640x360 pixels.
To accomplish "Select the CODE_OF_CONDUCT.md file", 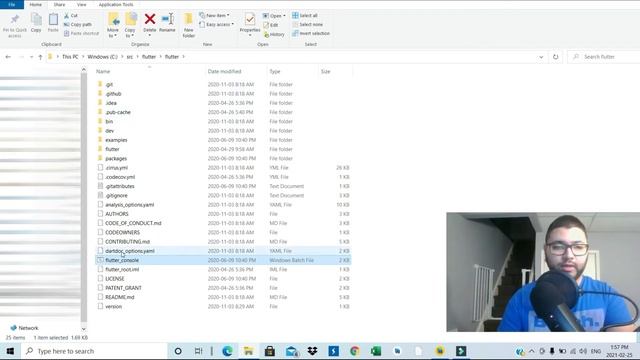I will point(133,223).
